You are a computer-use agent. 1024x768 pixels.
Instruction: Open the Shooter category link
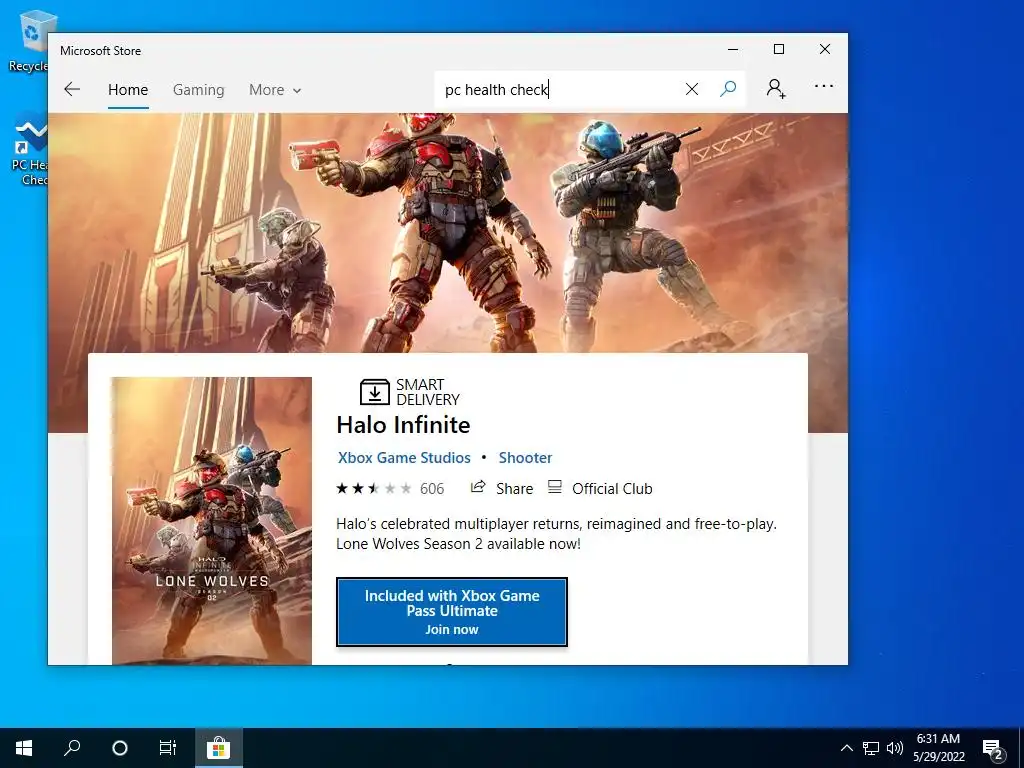click(525, 458)
